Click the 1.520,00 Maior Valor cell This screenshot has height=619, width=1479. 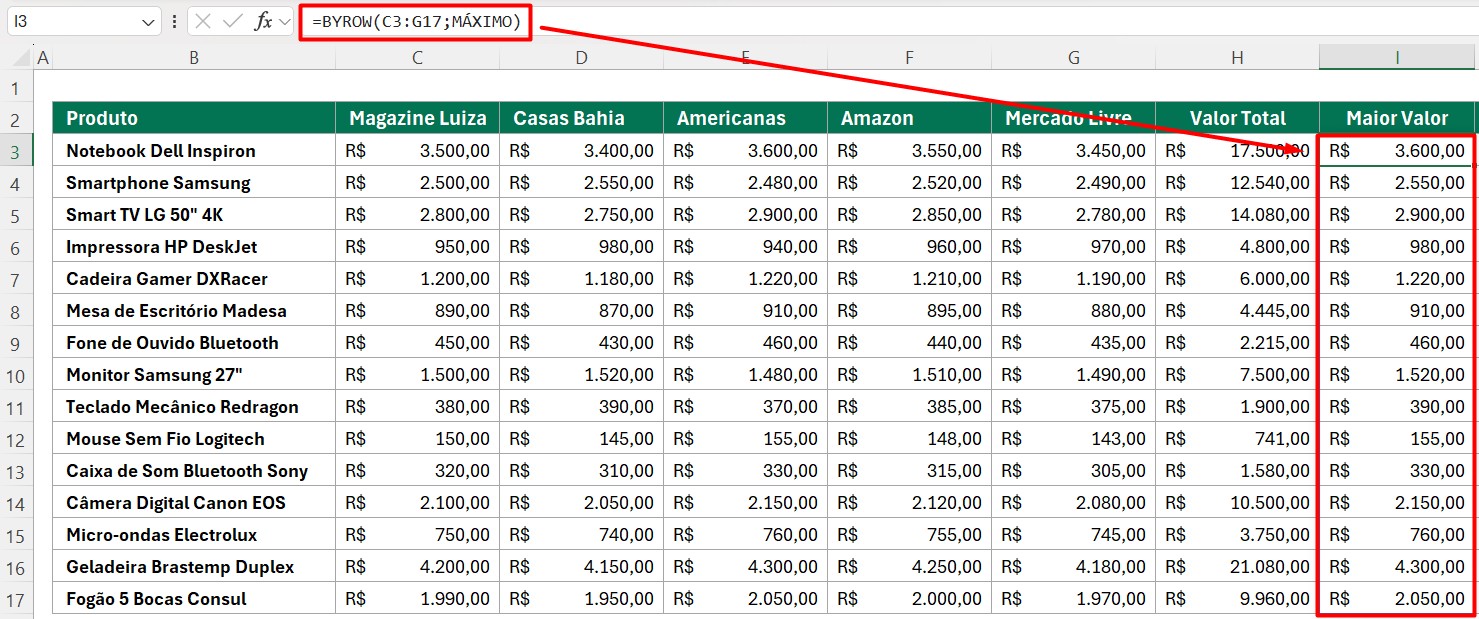[1397, 375]
